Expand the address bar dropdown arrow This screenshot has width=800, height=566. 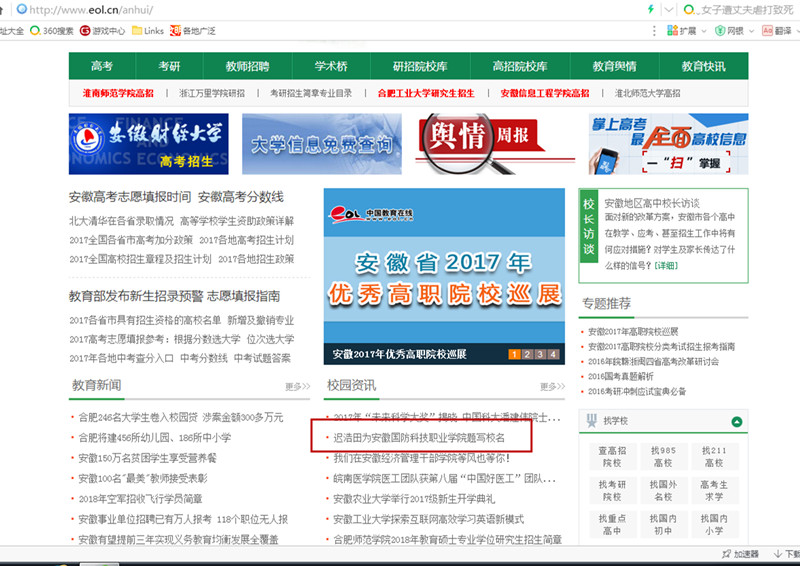(x=670, y=9)
